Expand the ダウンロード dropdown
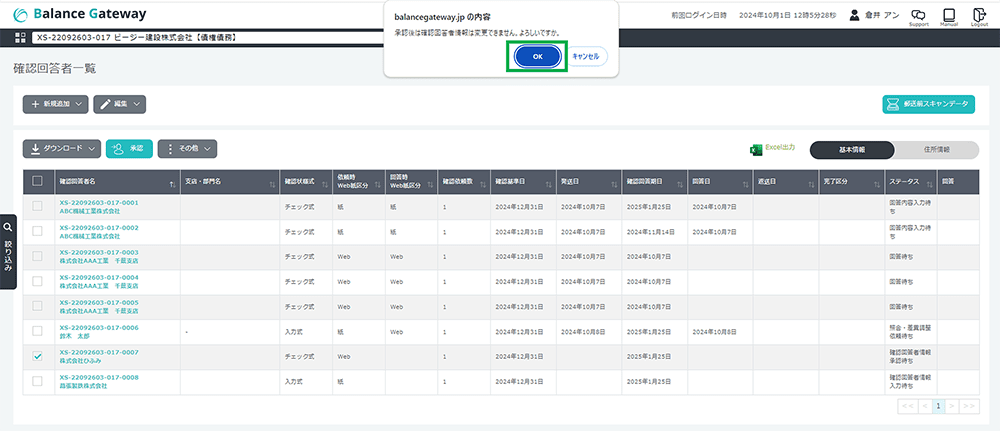Viewport: 1000px width, 431px height. 62,148
